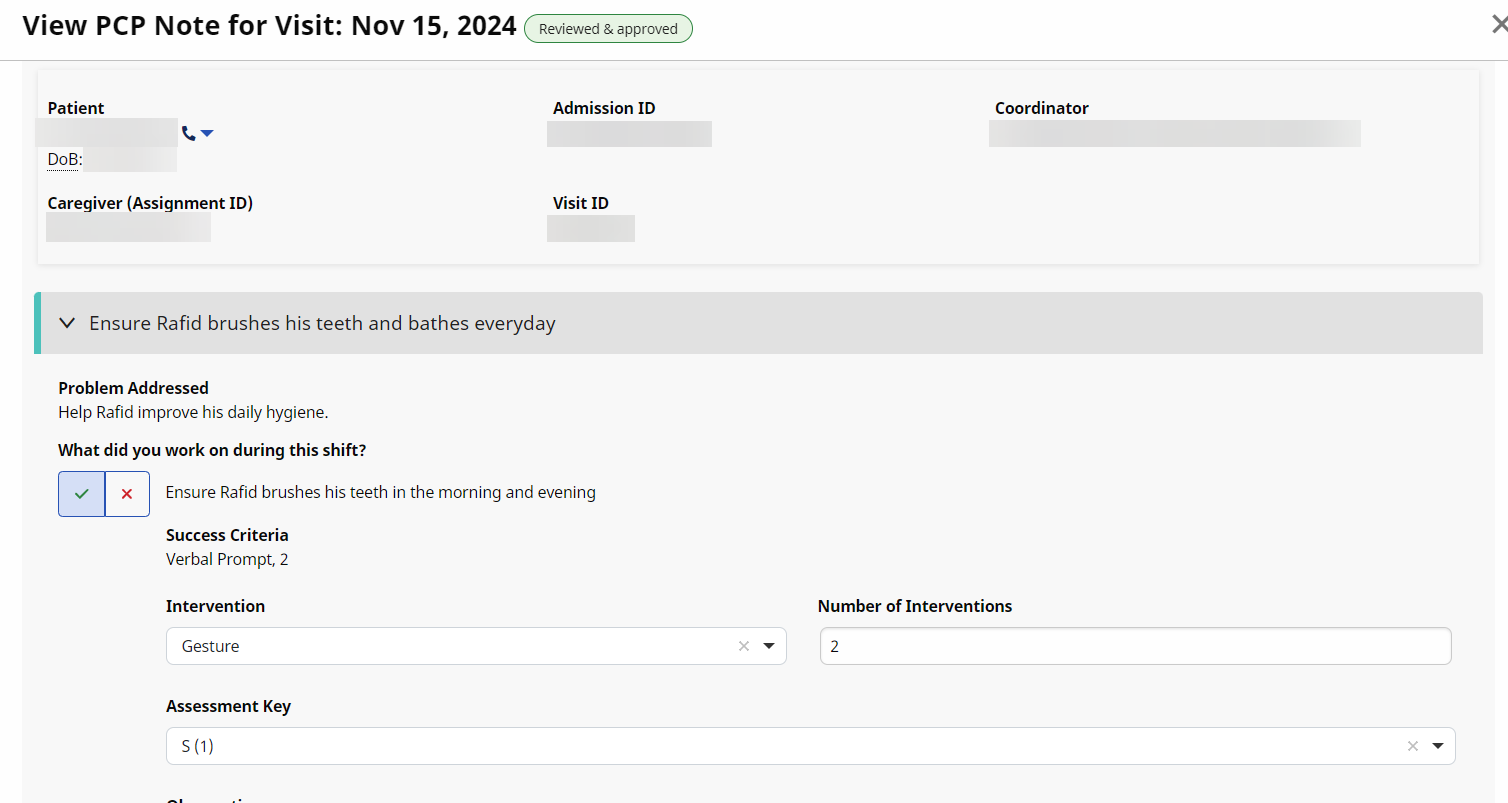
Task: Mark task as worked on with green check
Action: click(x=82, y=494)
